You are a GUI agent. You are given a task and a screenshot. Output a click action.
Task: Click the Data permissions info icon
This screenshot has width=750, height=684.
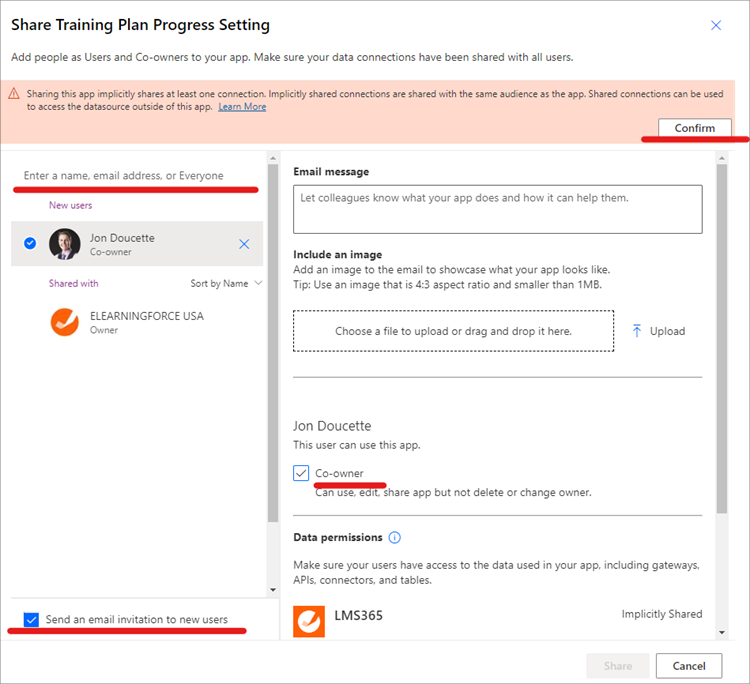[394, 537]
